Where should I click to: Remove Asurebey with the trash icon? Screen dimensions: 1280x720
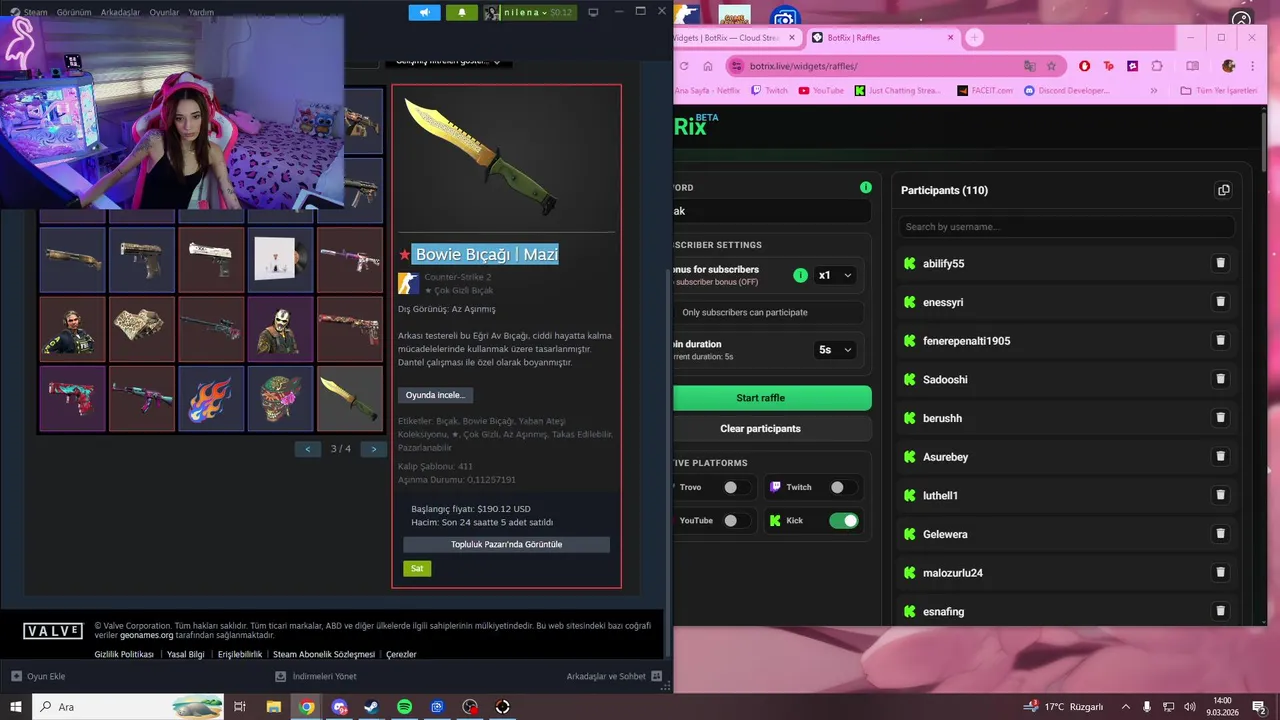1220,456
